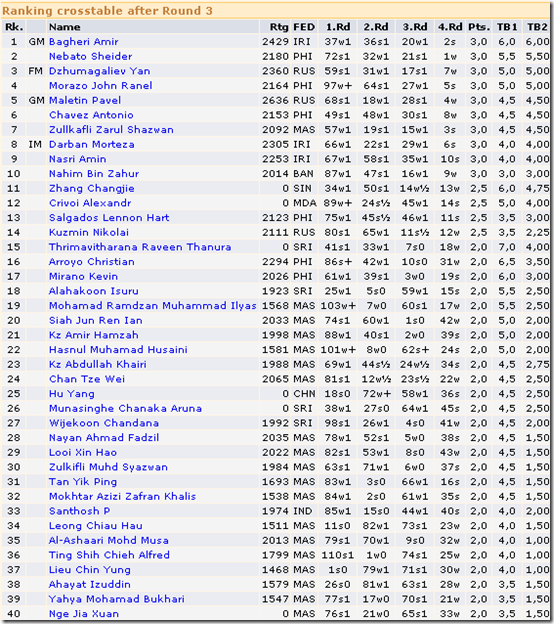Select the Rtg column header
Screen dimensions: 554x624
279,27
